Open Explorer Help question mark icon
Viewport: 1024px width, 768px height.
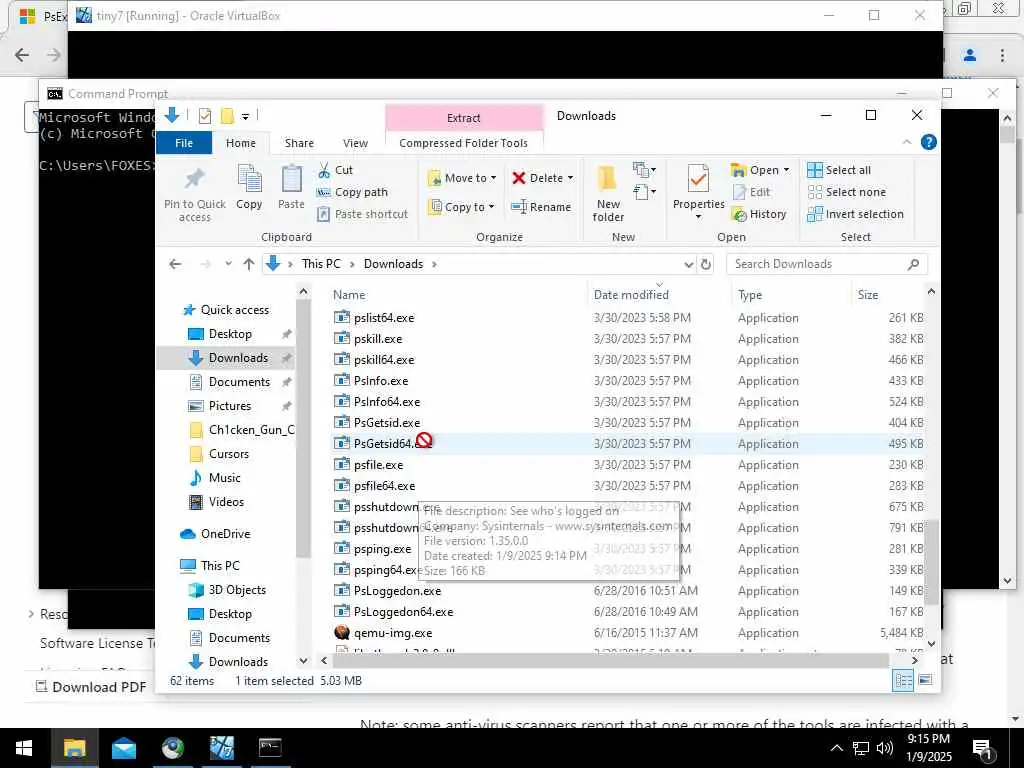[x=928, y=142]
